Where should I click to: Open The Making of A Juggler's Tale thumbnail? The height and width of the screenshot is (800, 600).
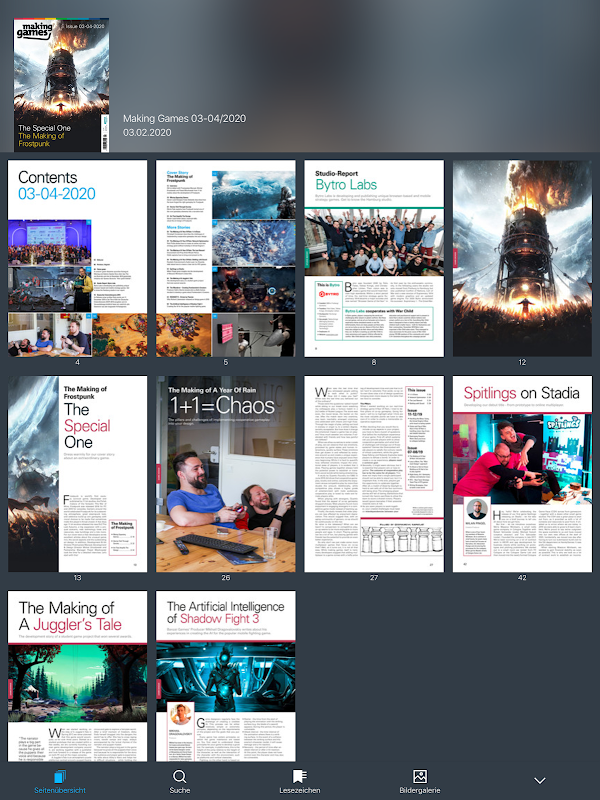click(78, 677)
